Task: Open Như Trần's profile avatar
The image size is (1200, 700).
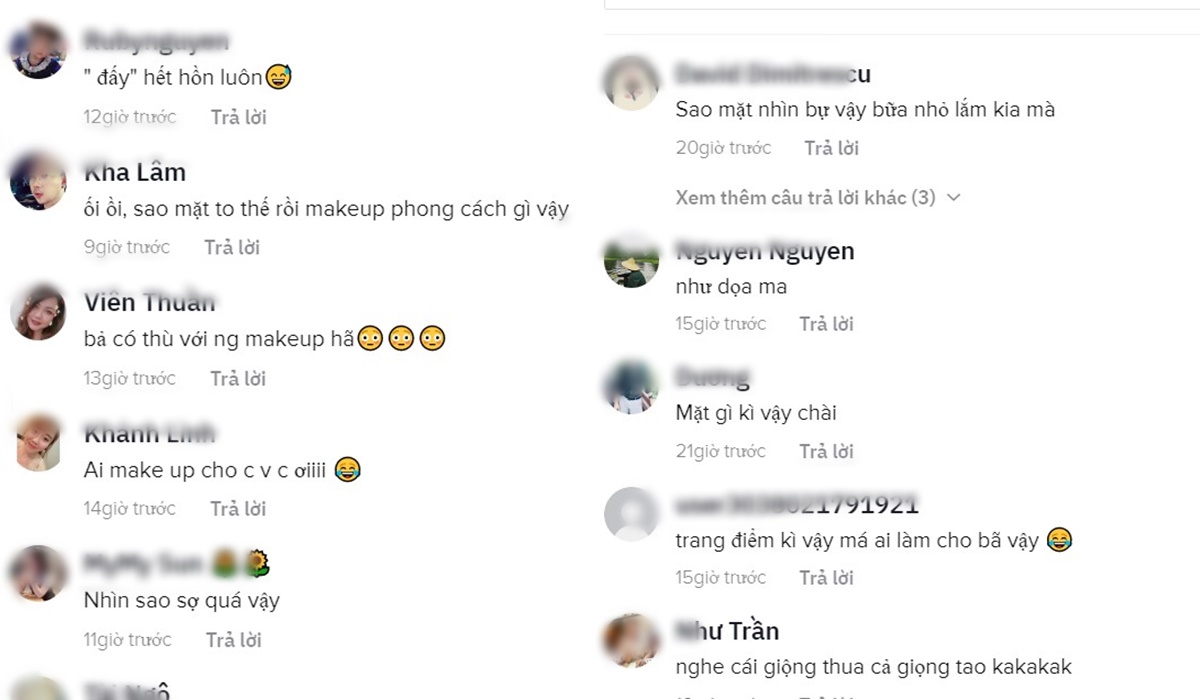Action: (x=632, y=641)
